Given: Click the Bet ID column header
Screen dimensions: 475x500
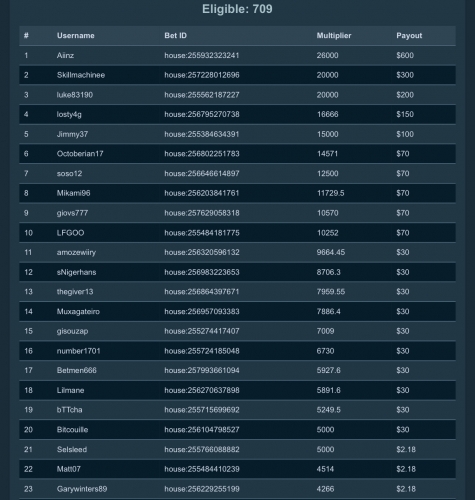Looking at the screenshot, I should click(x=175, y=36).
